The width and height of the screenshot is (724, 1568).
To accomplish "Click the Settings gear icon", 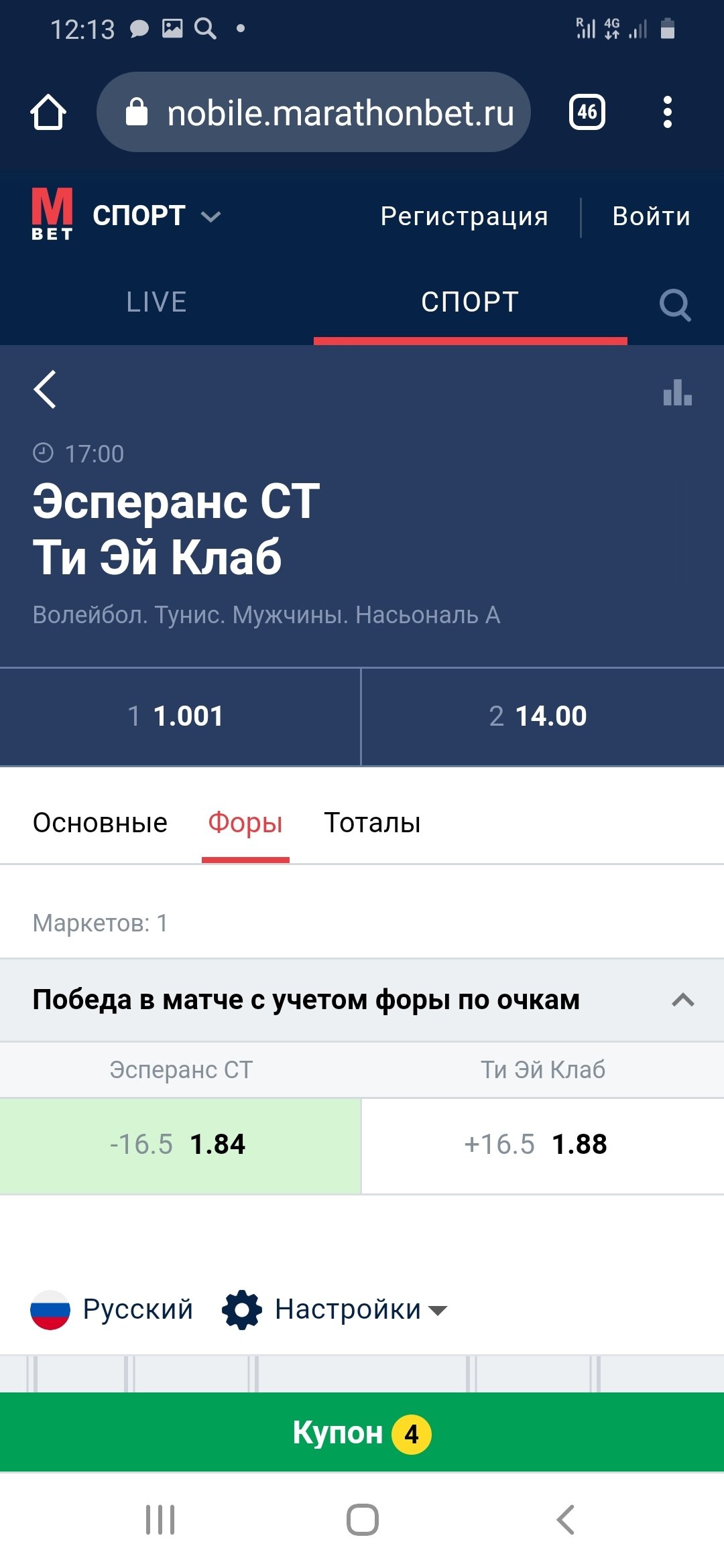I will (x=241, y=1309).
